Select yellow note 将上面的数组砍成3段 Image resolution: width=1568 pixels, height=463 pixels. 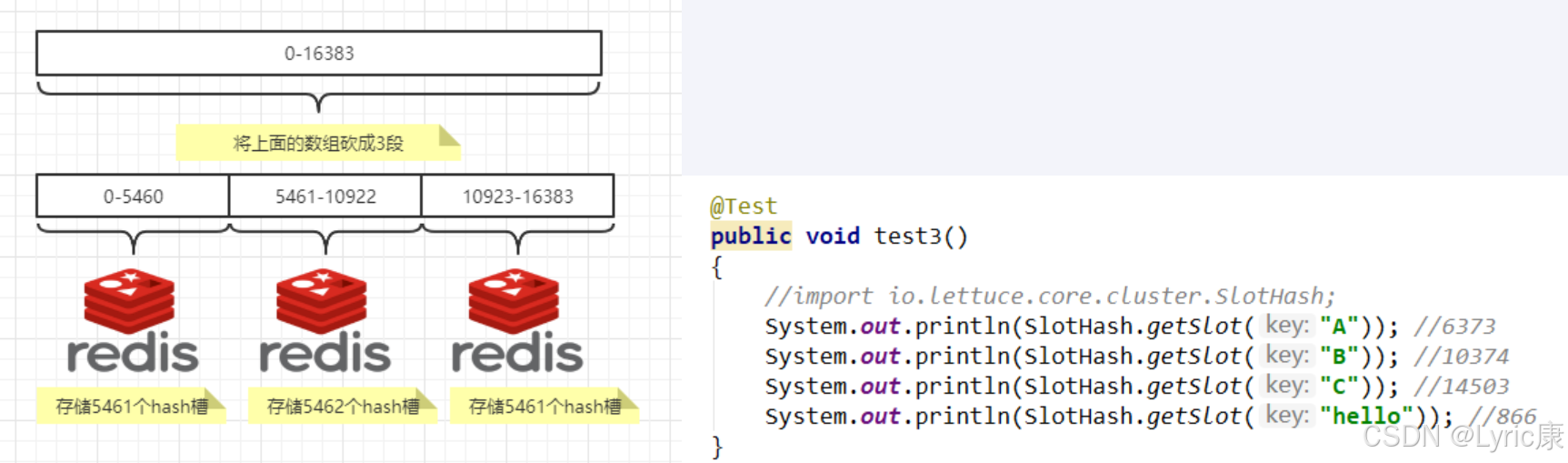(x=318, y=143)
